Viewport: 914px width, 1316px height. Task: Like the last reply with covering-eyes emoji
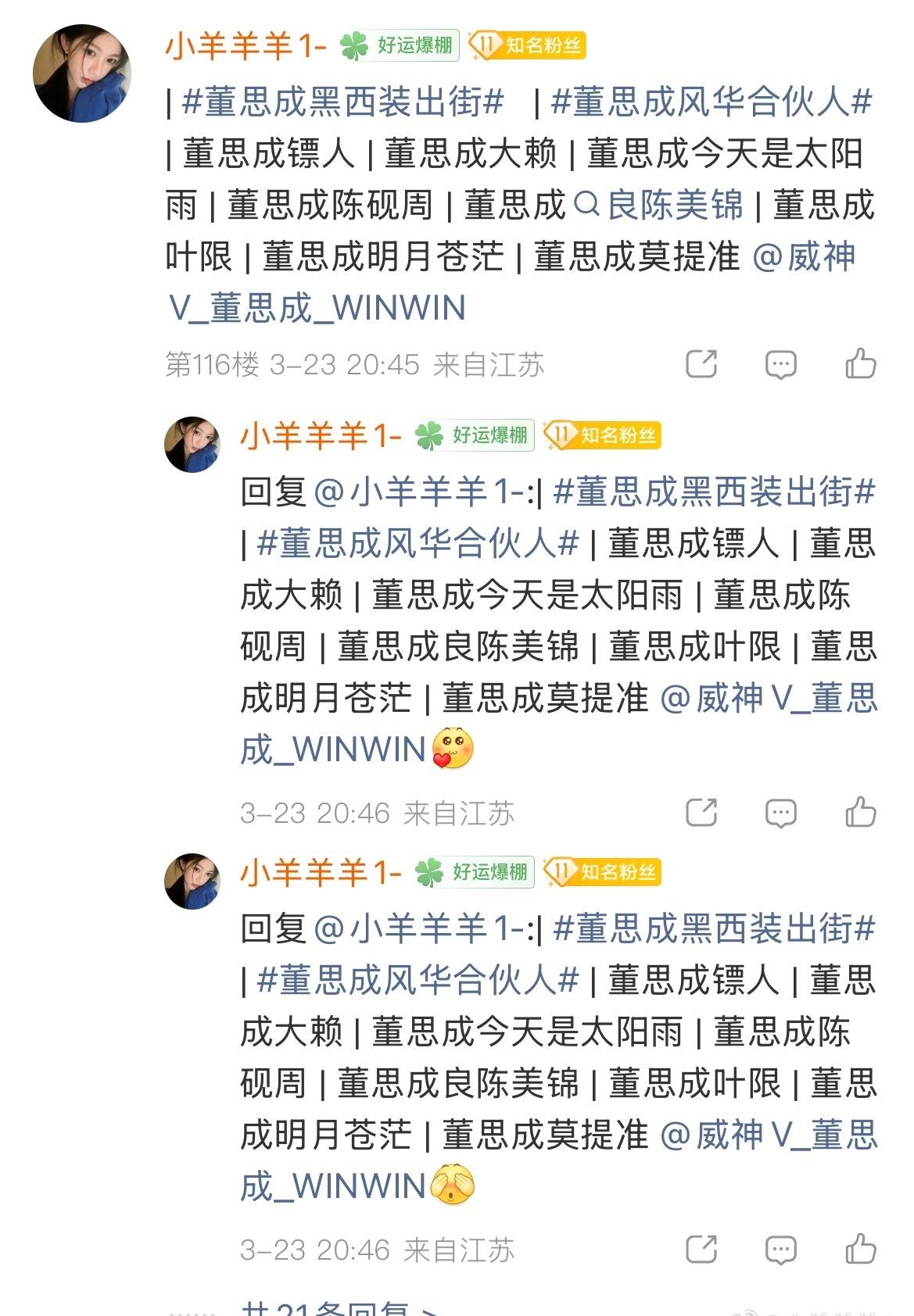(860, 1249)
